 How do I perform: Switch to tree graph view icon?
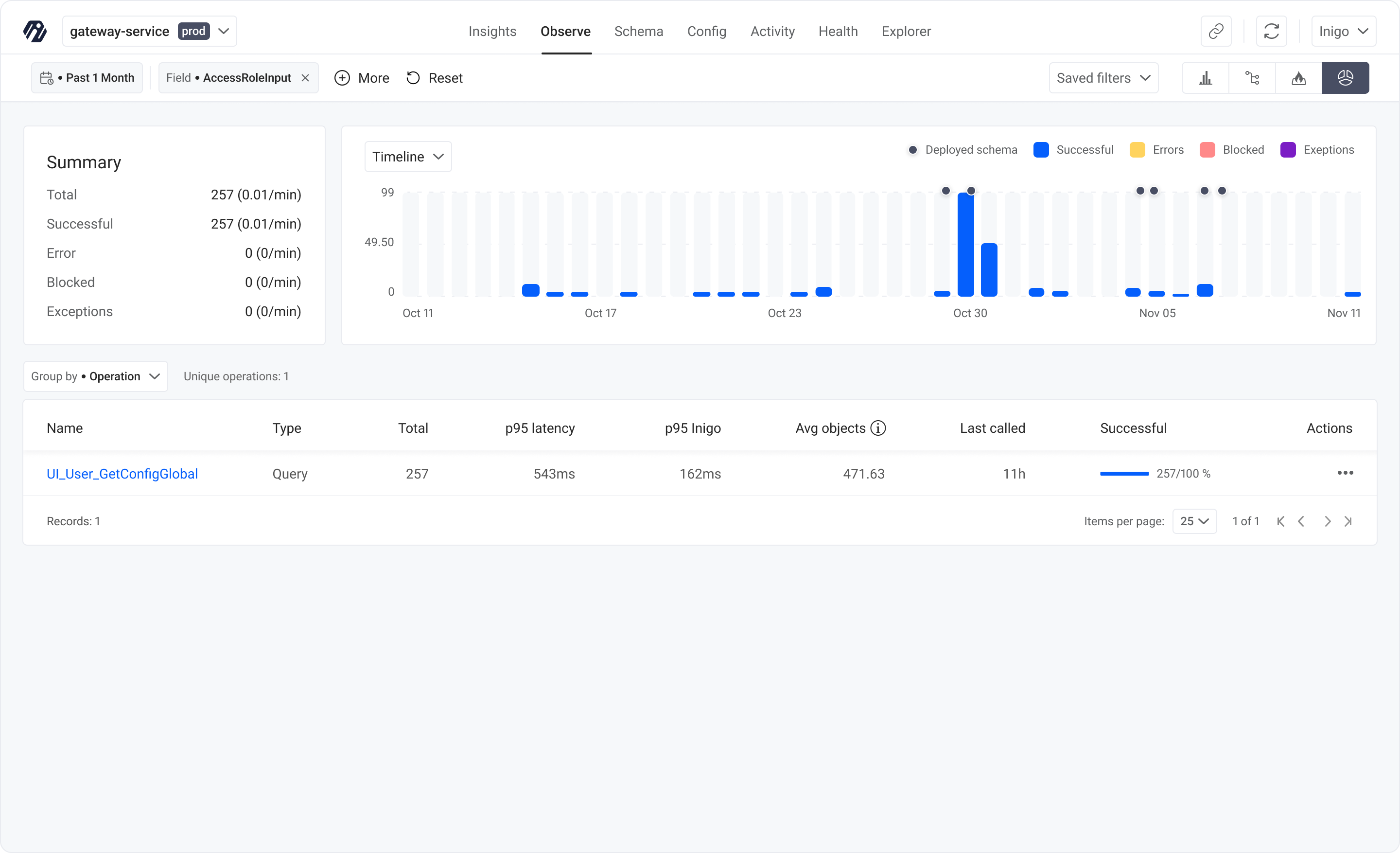(1252, 78)
